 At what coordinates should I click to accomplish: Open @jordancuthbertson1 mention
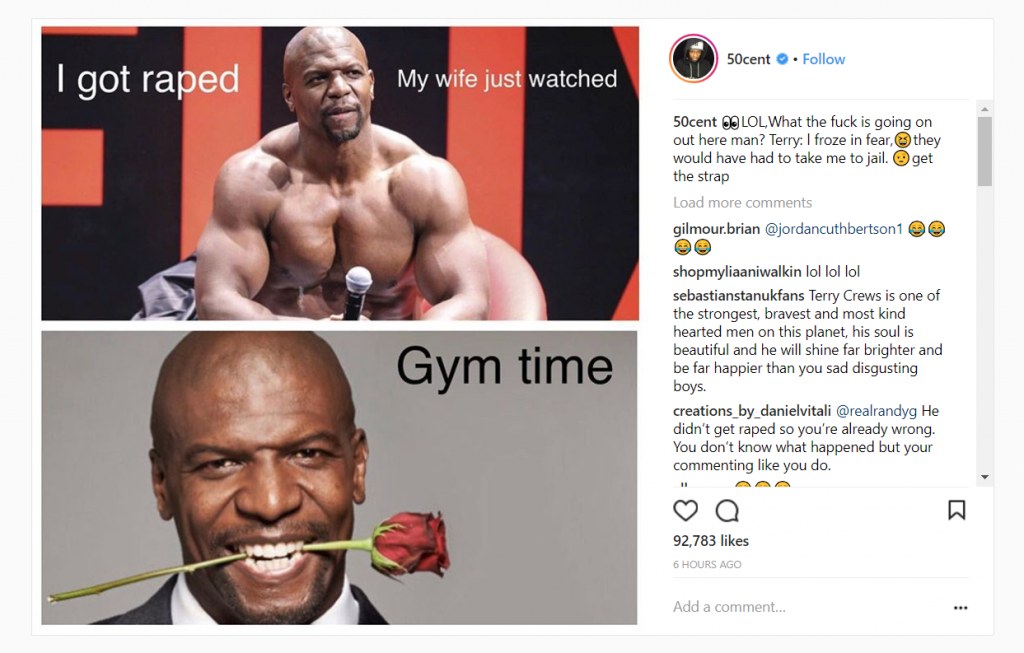(x=833, y=229)
